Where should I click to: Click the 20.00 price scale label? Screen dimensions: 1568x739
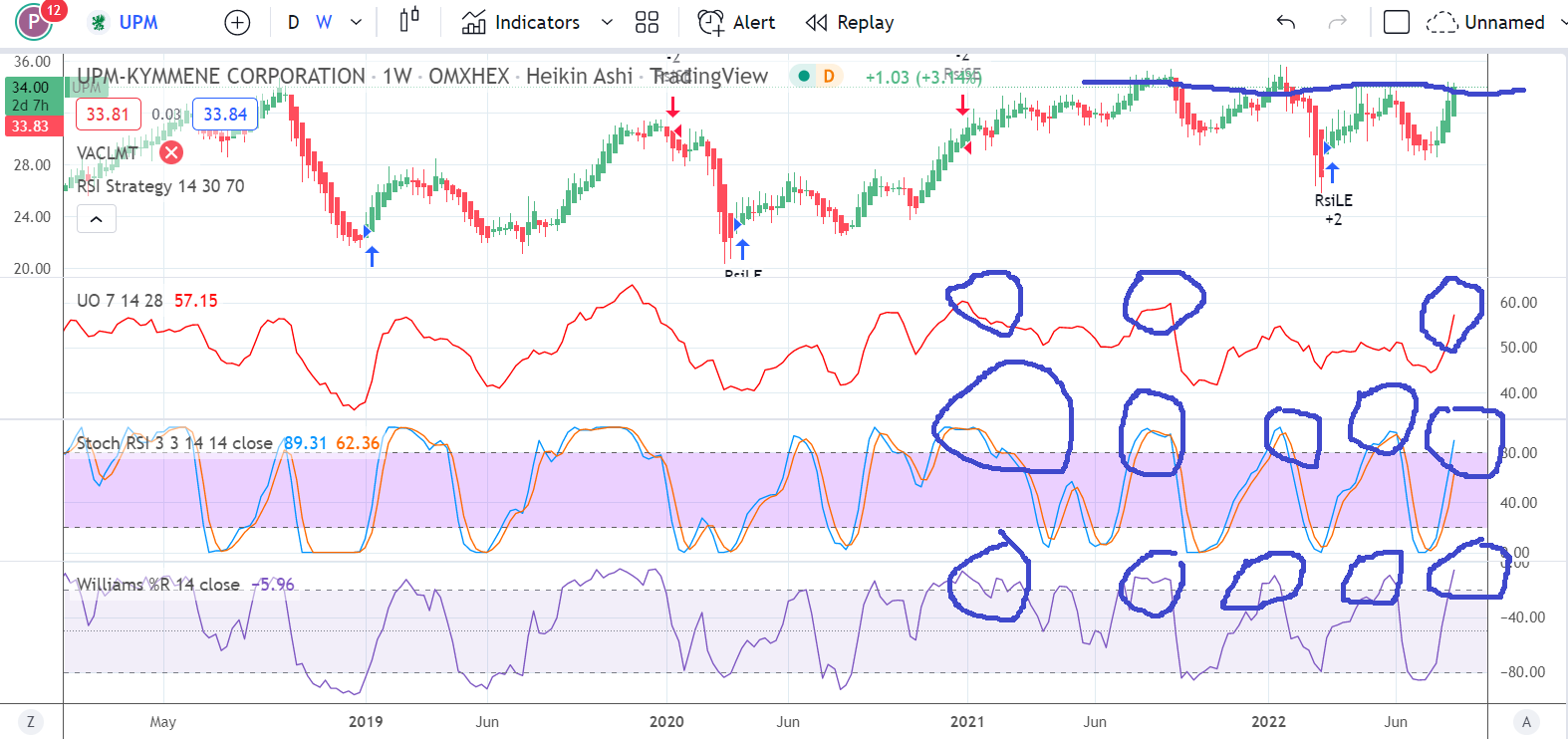click(x=32, y=269)
